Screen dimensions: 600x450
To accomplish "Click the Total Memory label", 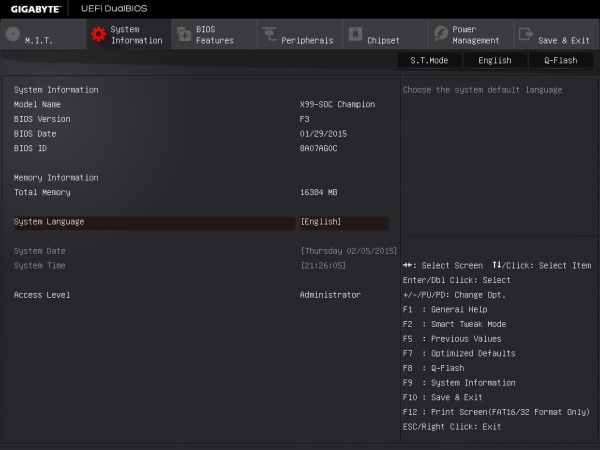I will pos(42,192).
